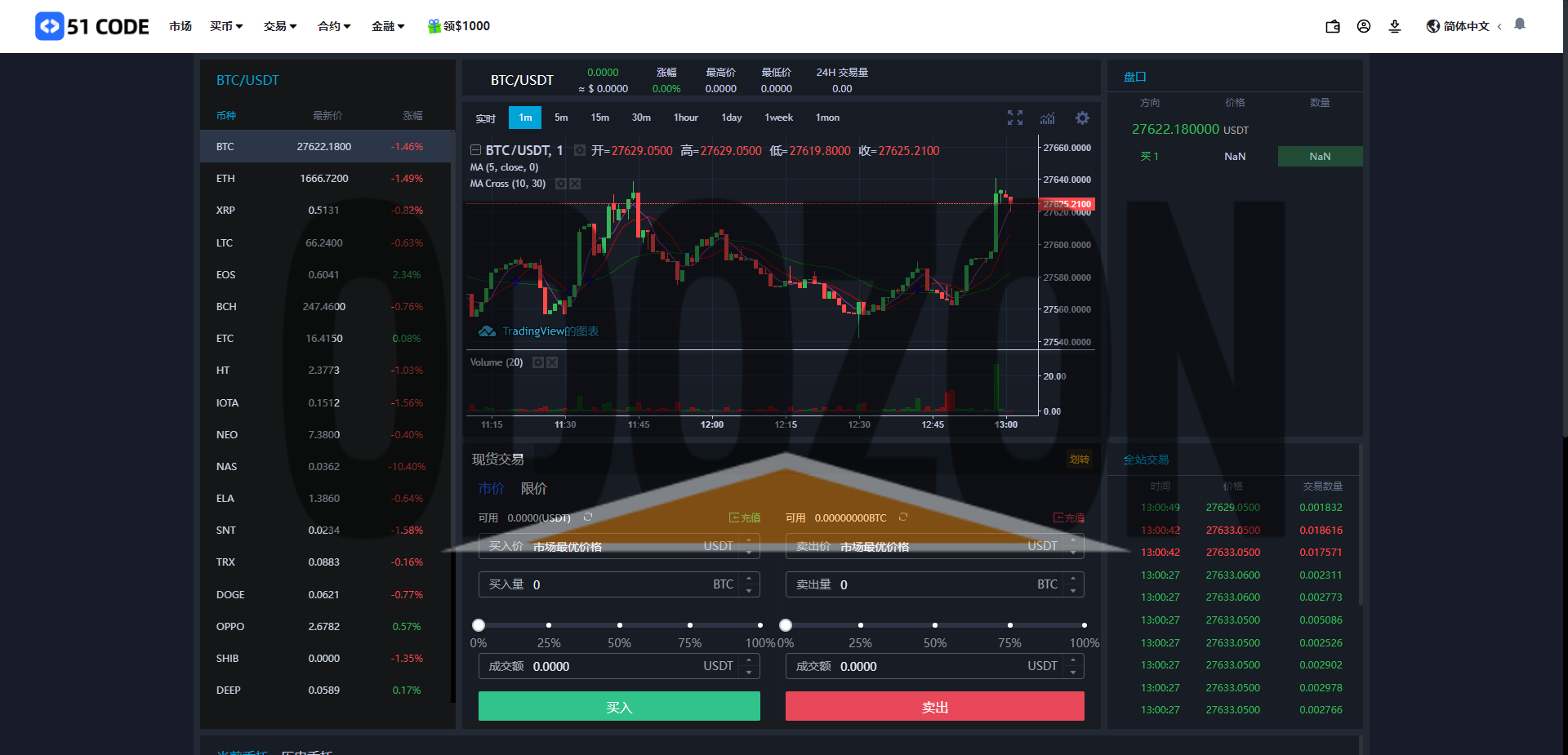Expand the 交易 dropdown menu
The height and width of the screenshot is (755, 1568).
pyautogui.click(x=280, y=26)
